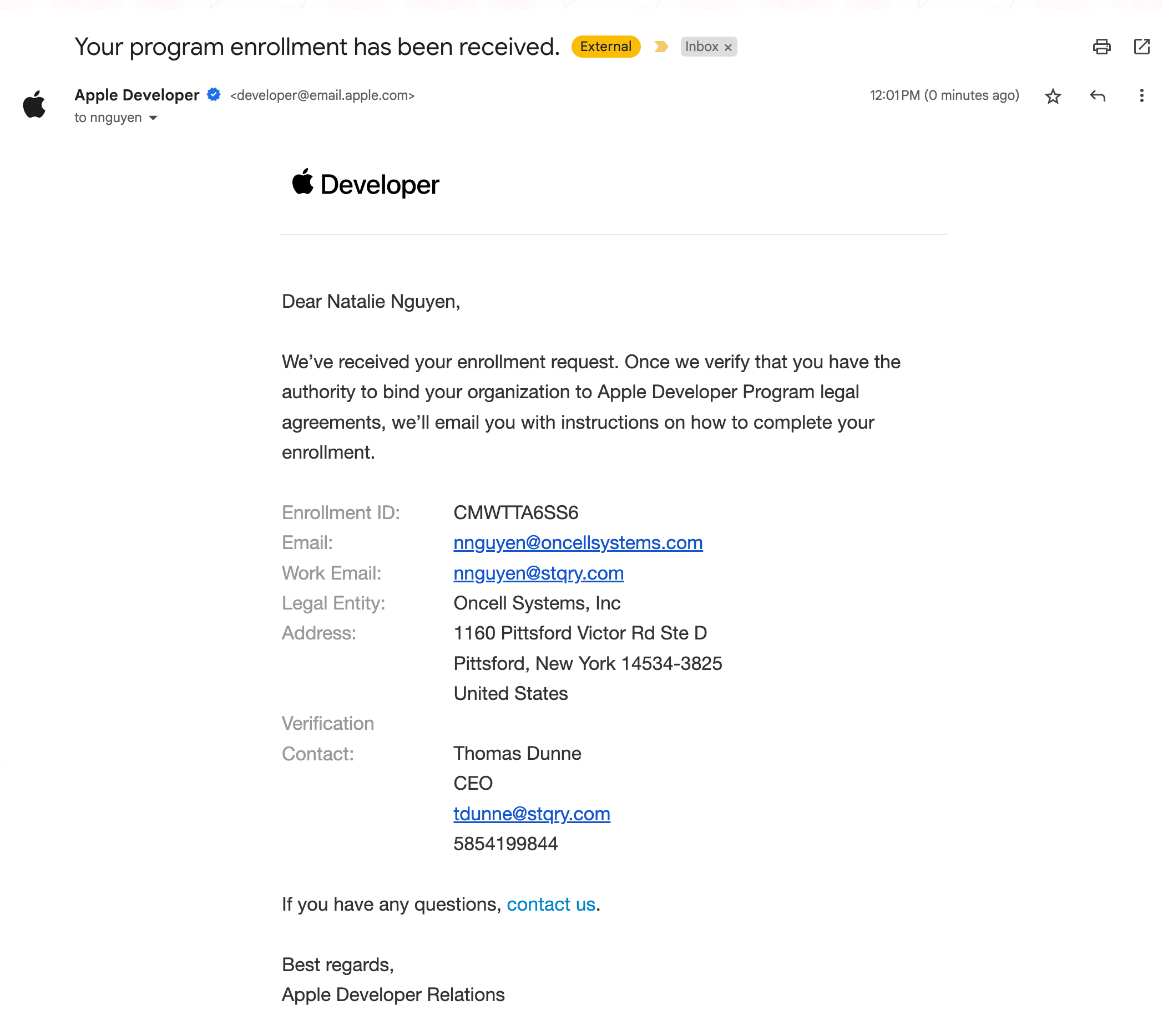Open nnguyen@stqry.com work email link
This screenshot has width=1163, height=1036.
point(538,573)
